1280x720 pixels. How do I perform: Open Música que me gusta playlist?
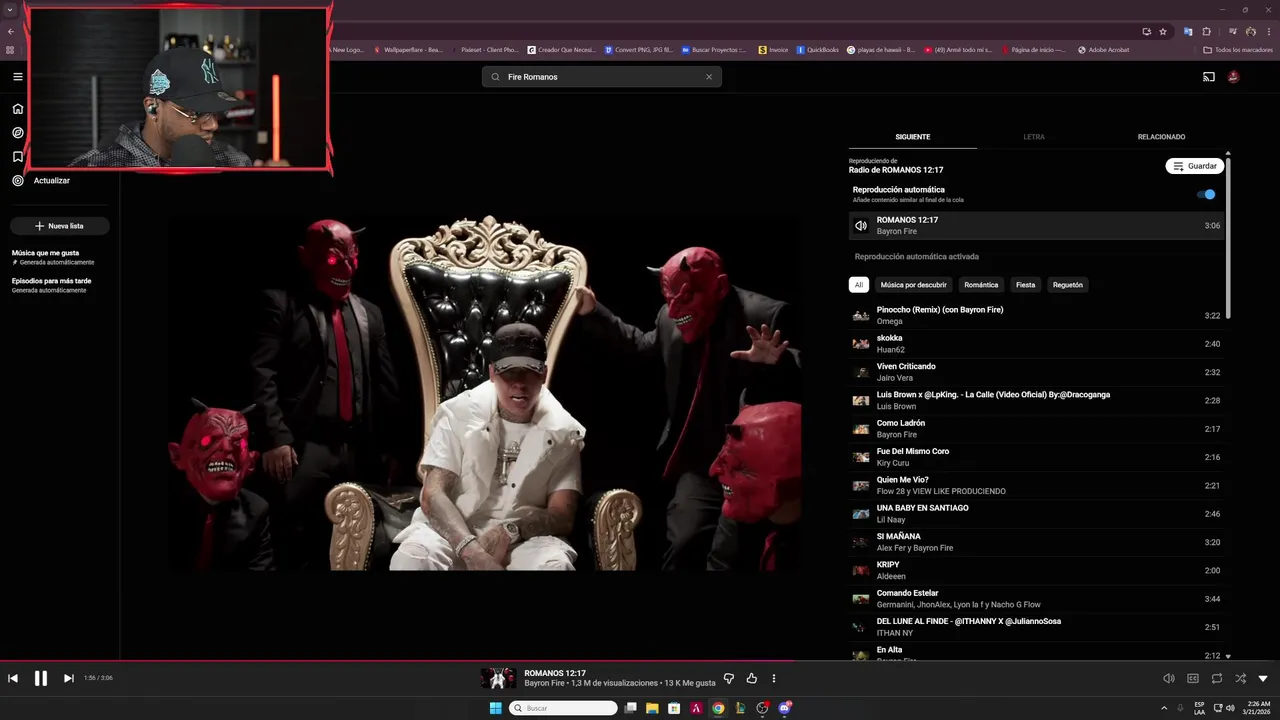(60, 257)
